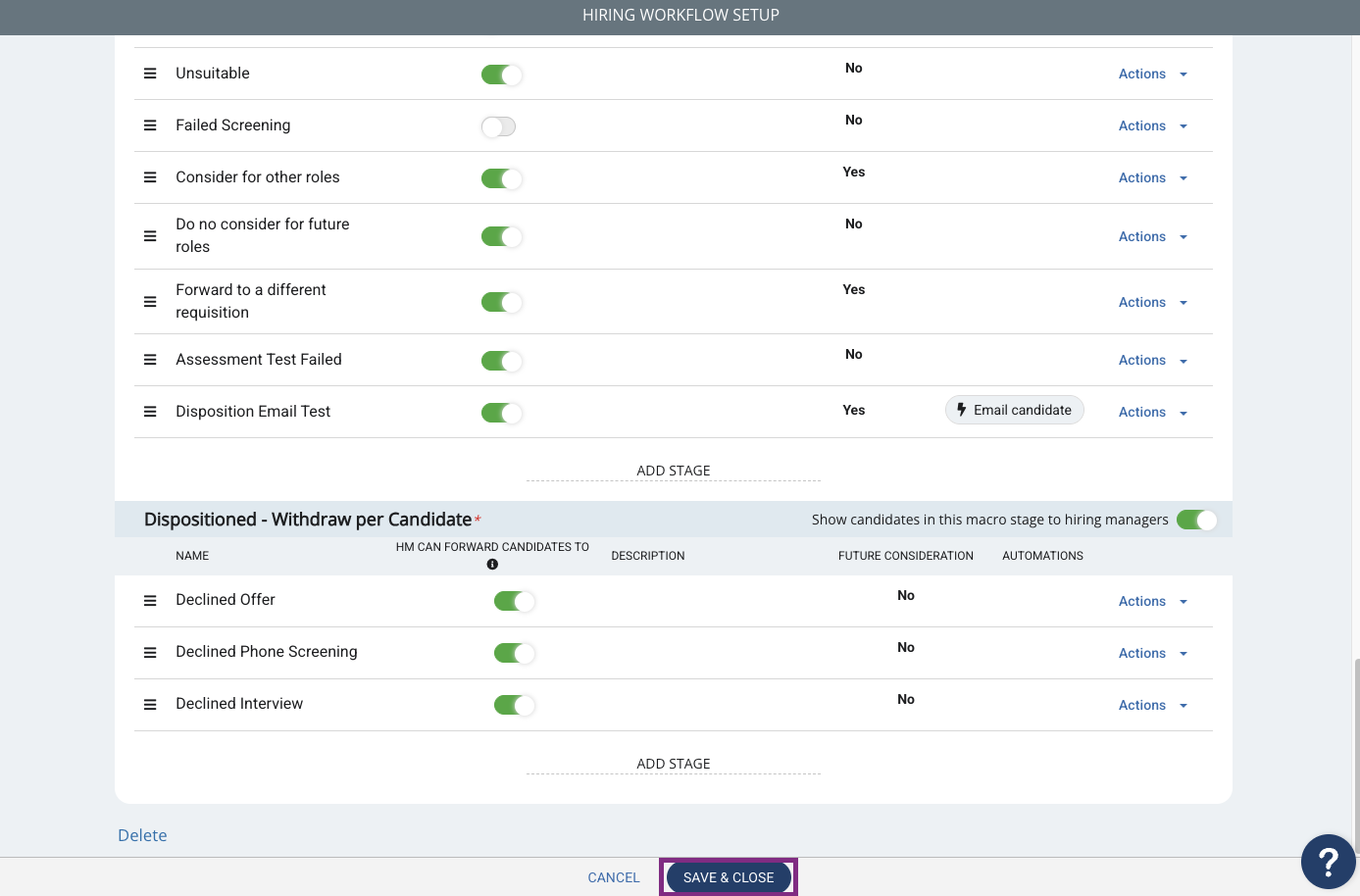Enable the Failed Screening toggle
This screenshot has width=1360, height=896.
(x=498, y=126)
